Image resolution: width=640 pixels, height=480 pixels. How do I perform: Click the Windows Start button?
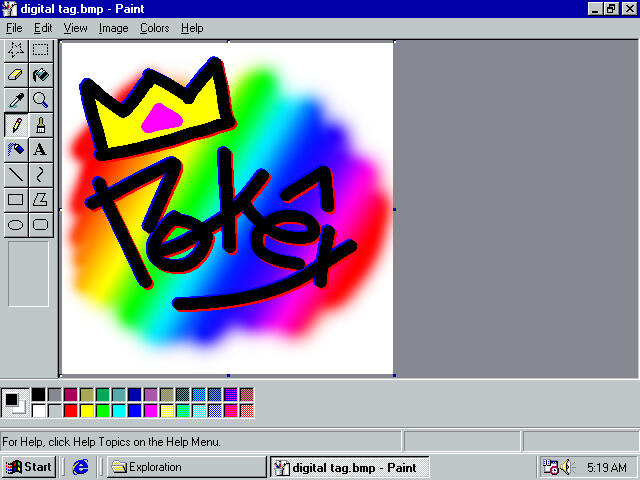[28, 467]
